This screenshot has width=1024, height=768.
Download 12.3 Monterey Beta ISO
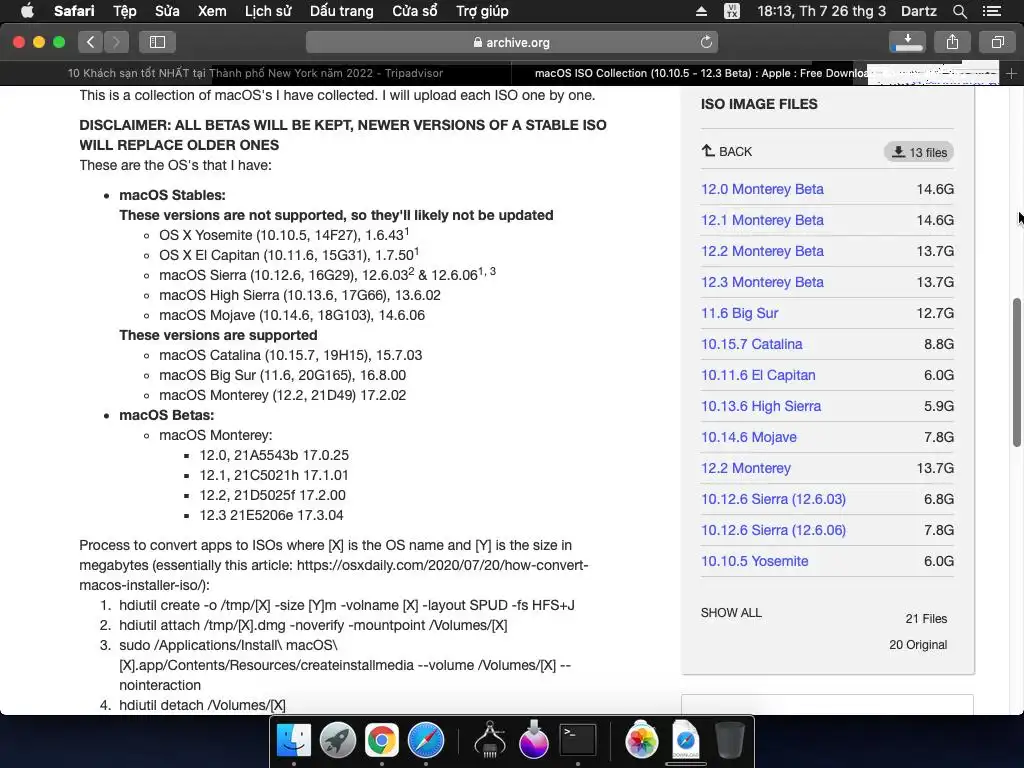pos(762,282)
